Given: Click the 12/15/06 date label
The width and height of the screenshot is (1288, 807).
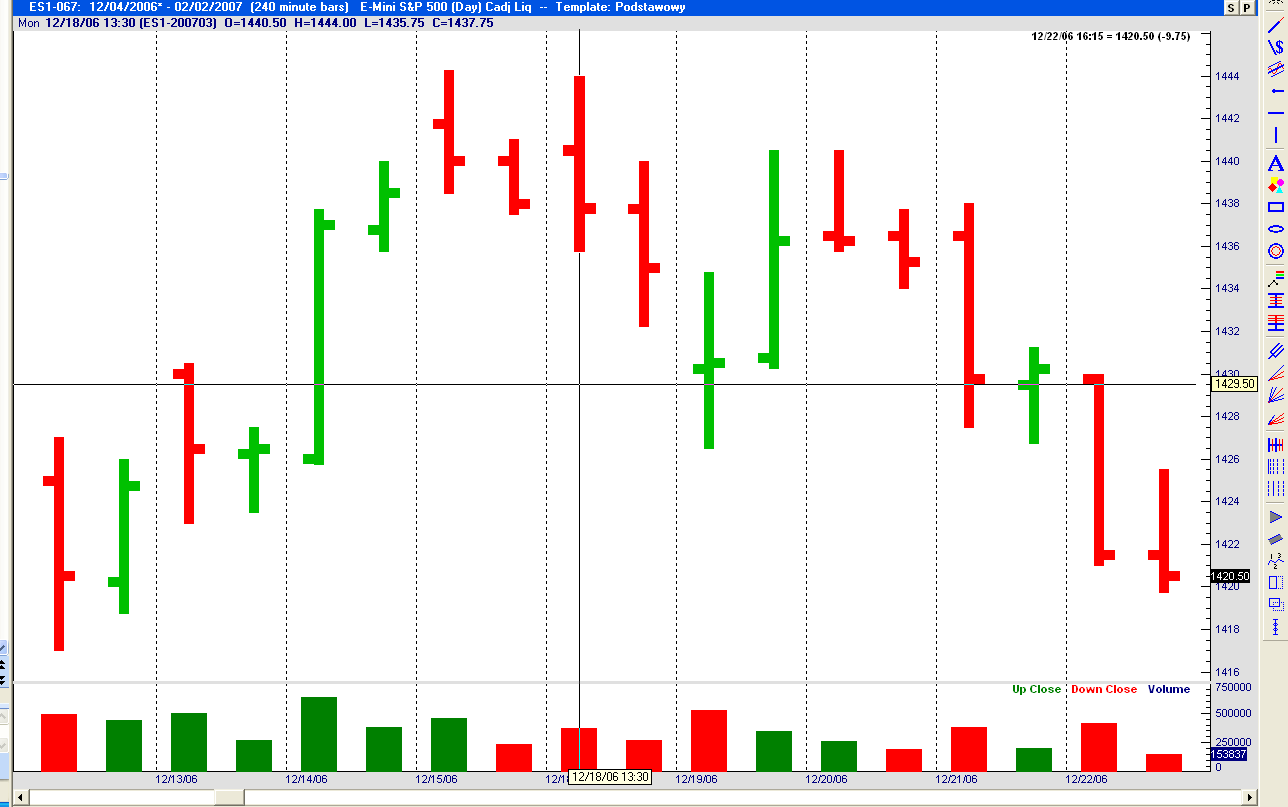Looking at the screenshot, I should (x=436, y=778).
